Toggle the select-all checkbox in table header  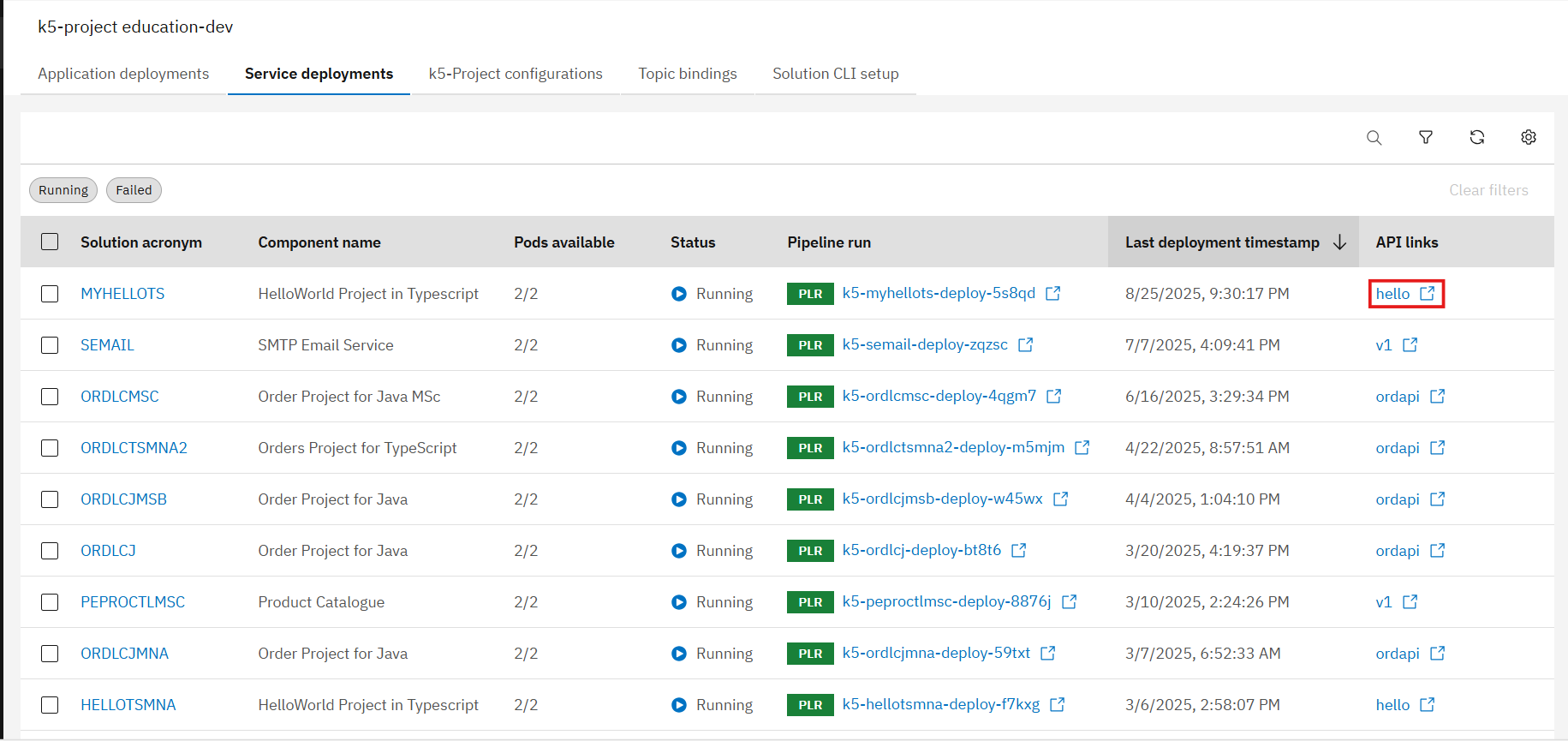[50, 242]
